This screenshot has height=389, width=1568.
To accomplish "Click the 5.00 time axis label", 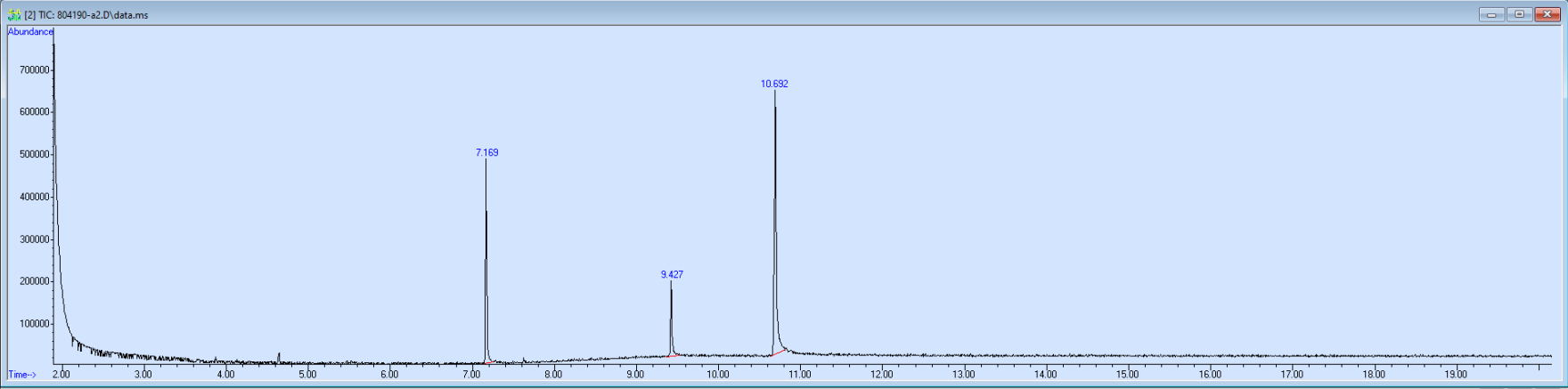I will tap(307, 375).
